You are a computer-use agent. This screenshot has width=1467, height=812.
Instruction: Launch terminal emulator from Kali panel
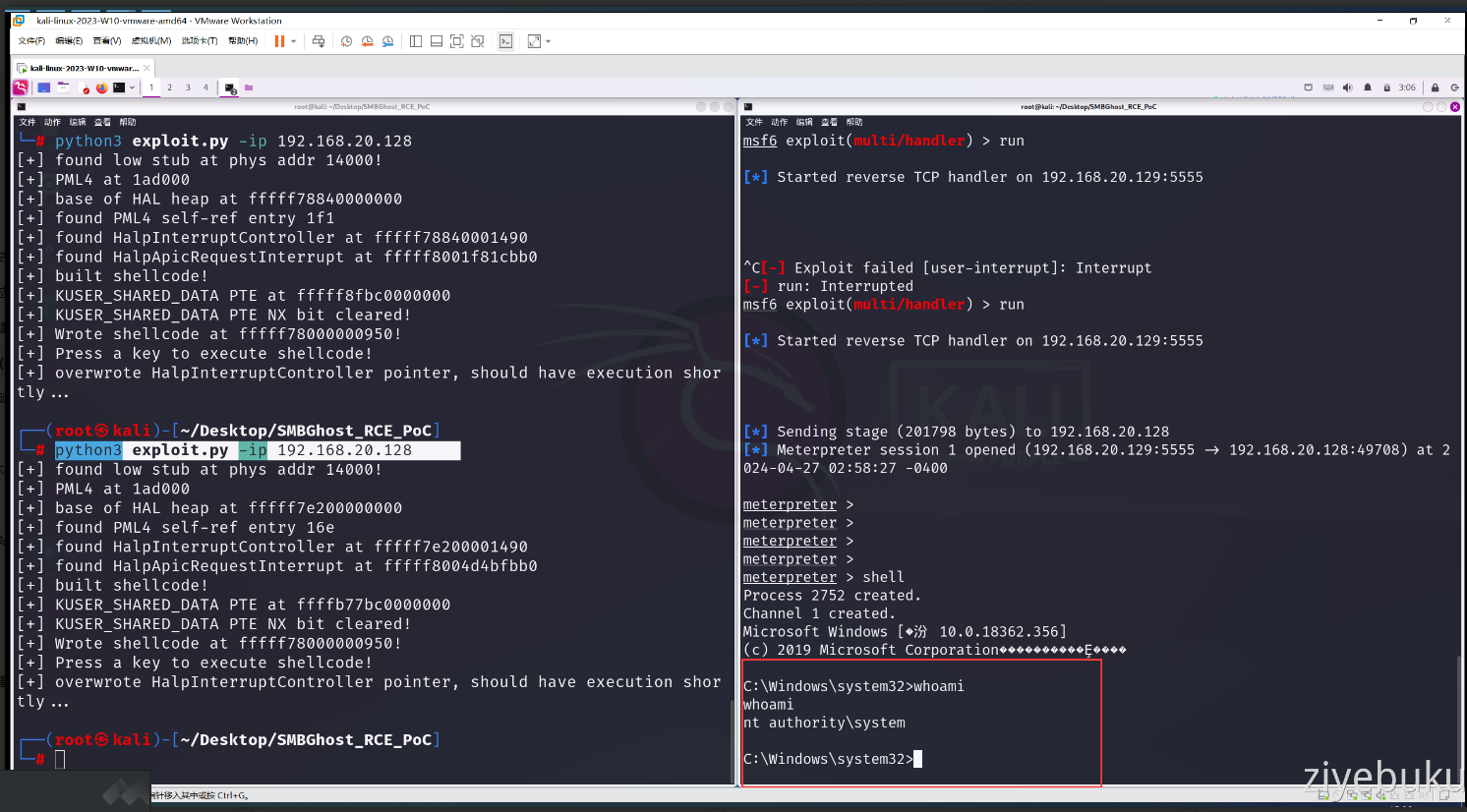119,87
